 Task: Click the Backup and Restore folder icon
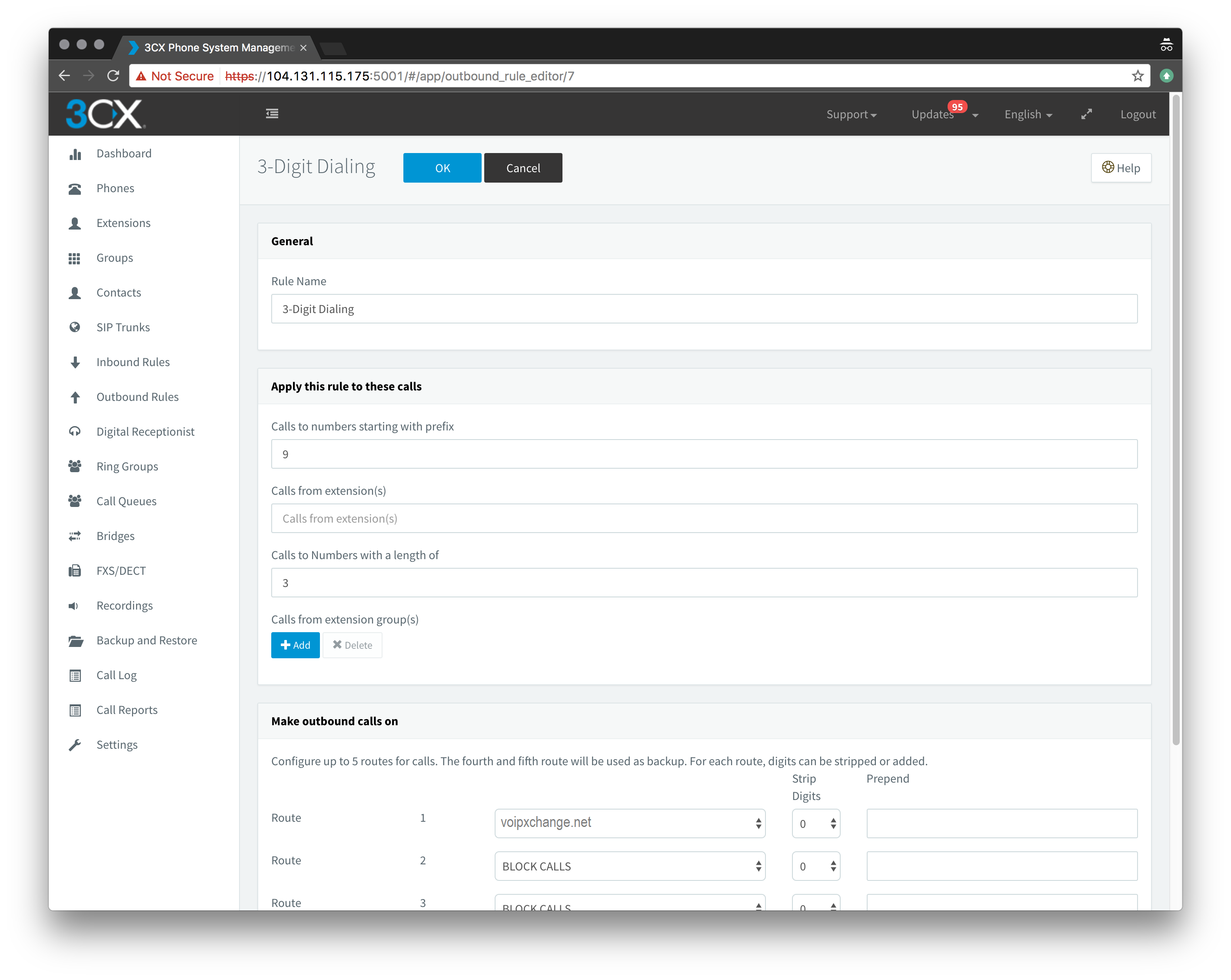[75, 641]
